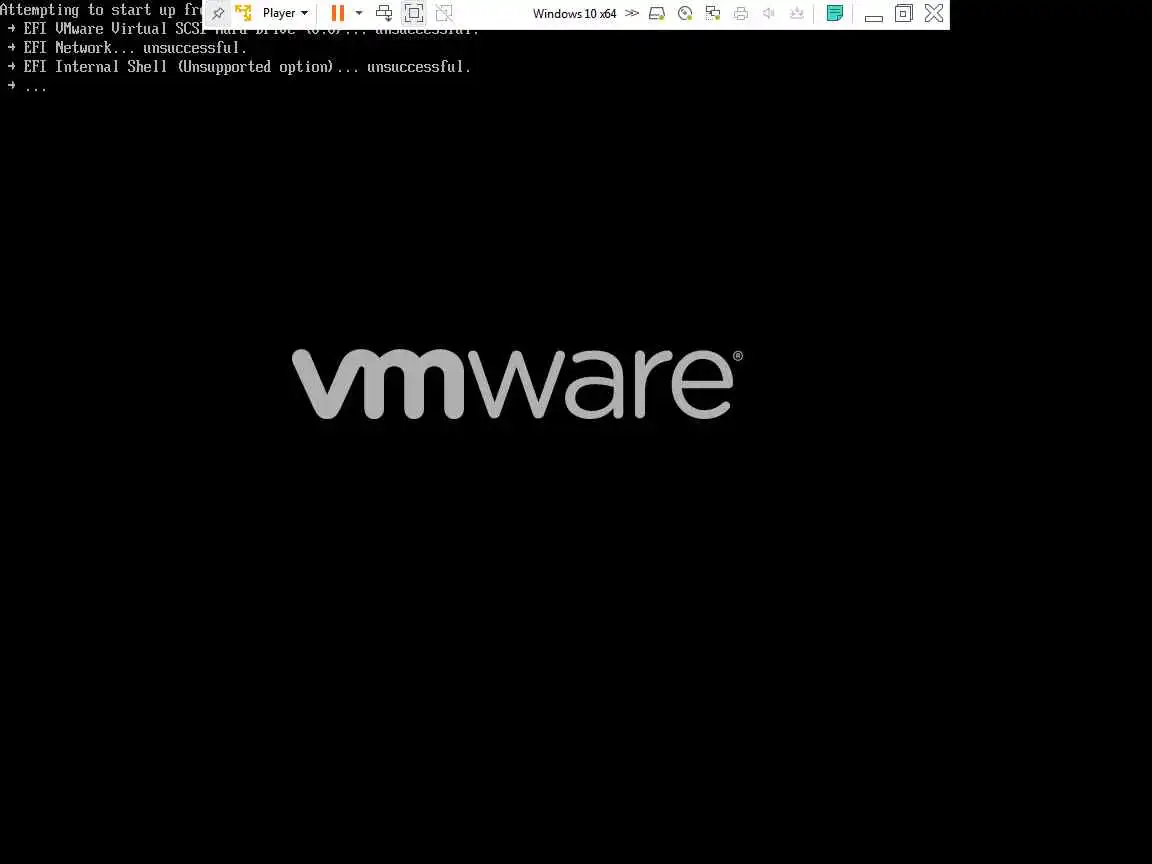Unpin the VMware Player toolbar
Viewport: 1152px width, 864px height.
coord(217,13)
